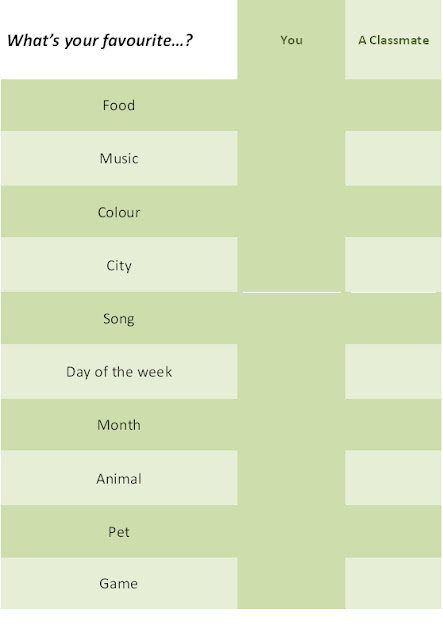
Task: Select the "You" column header
Action: (x=292, y=40)
